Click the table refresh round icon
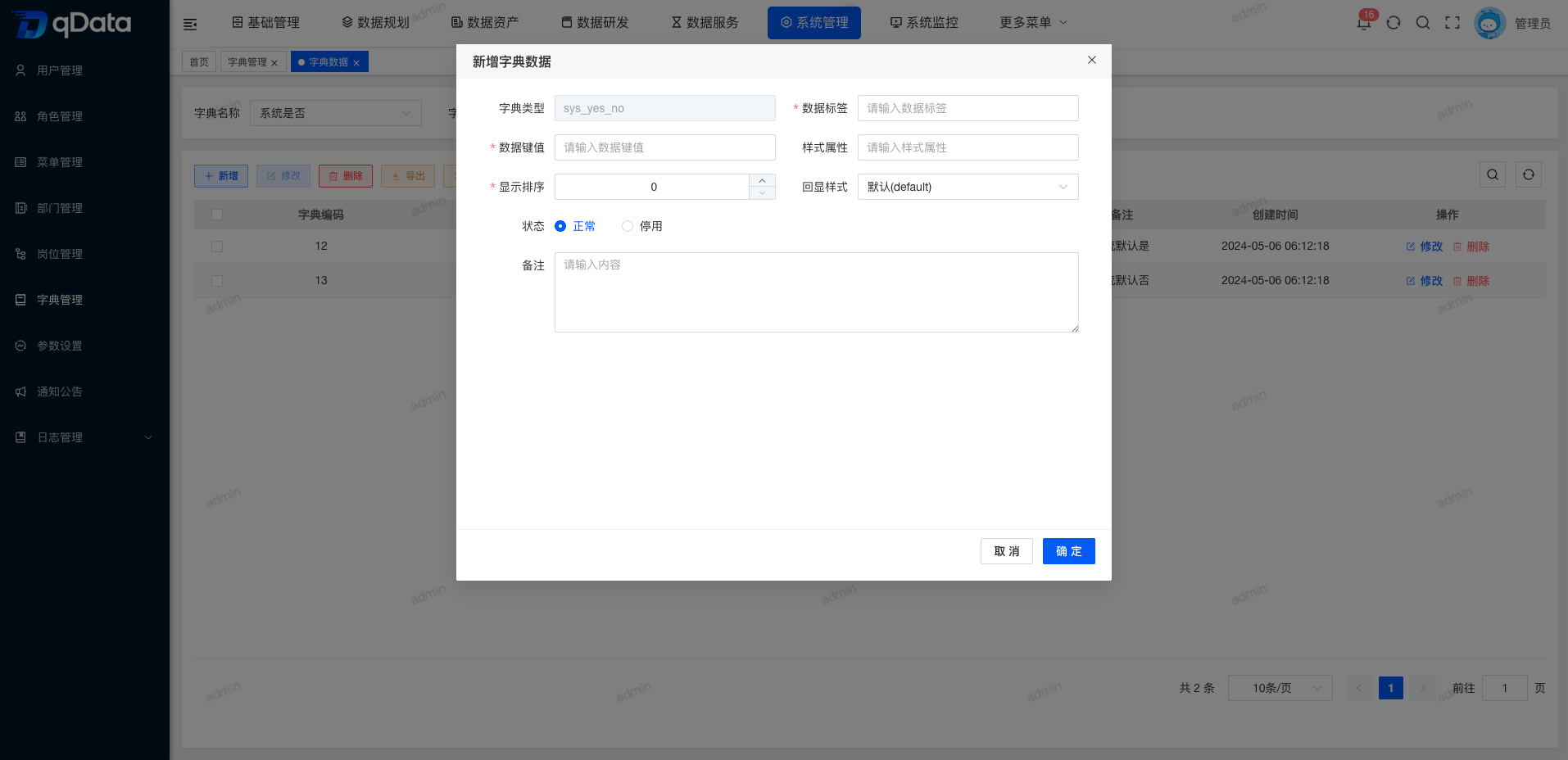Screen dimensions: 1568x760 coord(1529,174)
